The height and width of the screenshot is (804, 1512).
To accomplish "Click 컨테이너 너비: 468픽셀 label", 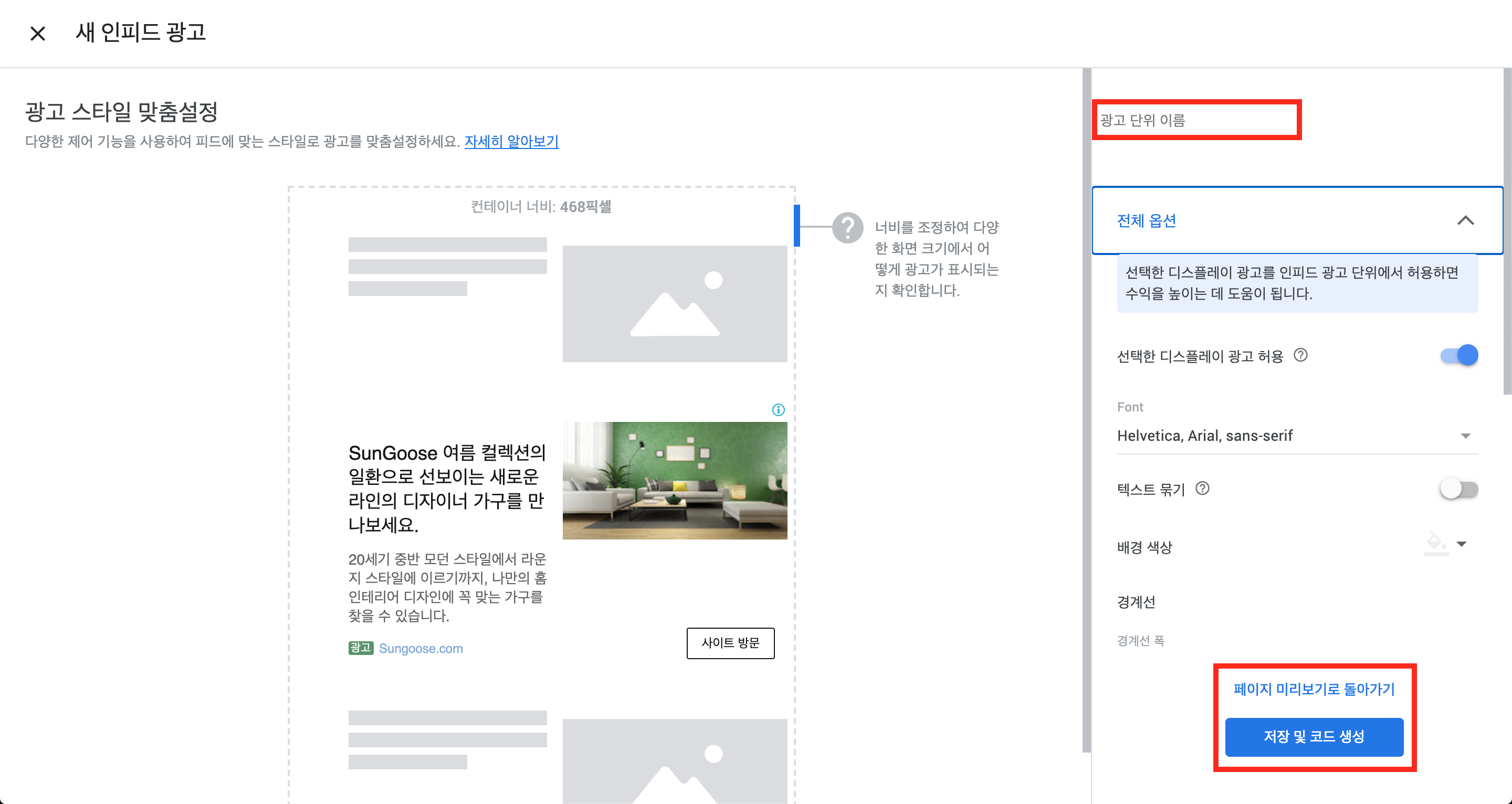I will [541, 207].
